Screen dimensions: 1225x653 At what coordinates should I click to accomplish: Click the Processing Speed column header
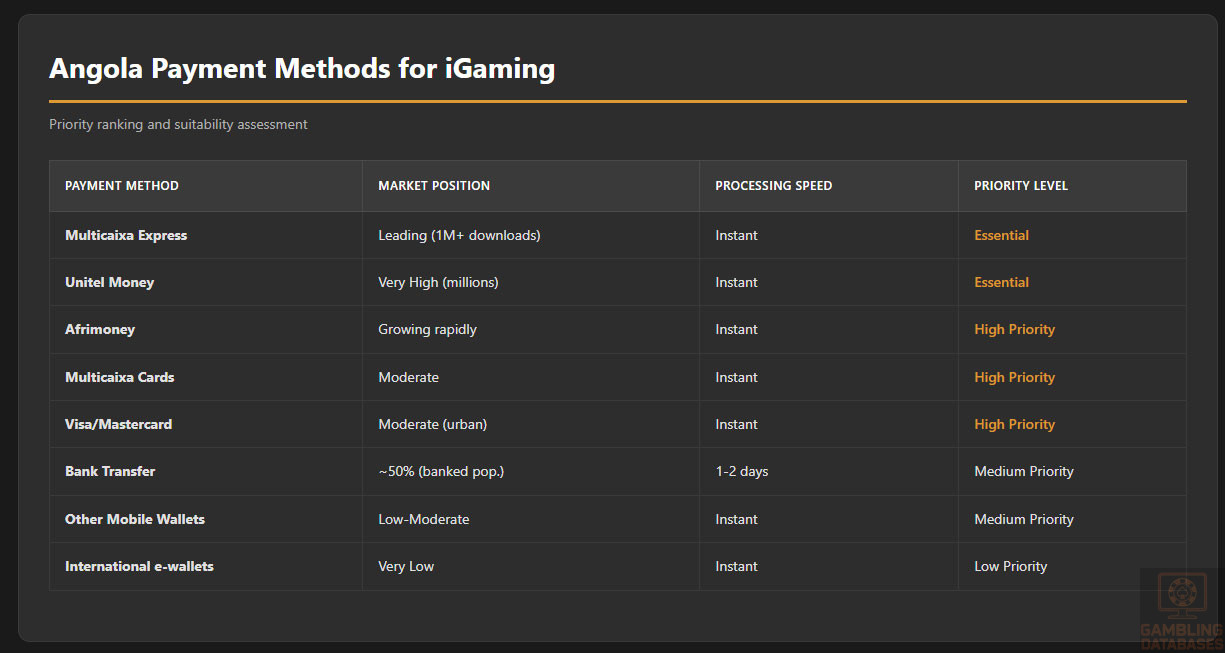pos(773,186)
